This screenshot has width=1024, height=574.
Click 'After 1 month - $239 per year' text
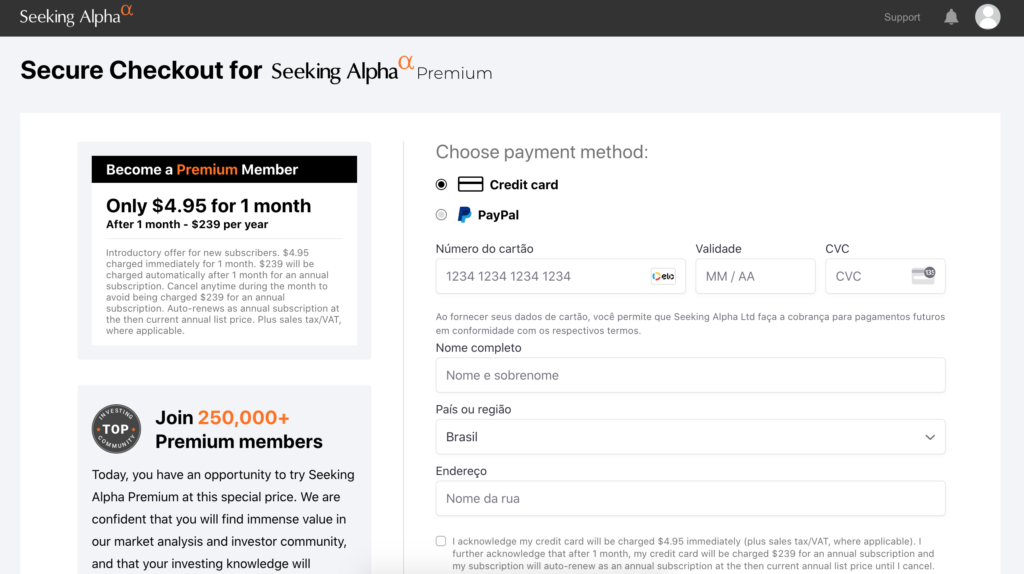tap(187, 224)
